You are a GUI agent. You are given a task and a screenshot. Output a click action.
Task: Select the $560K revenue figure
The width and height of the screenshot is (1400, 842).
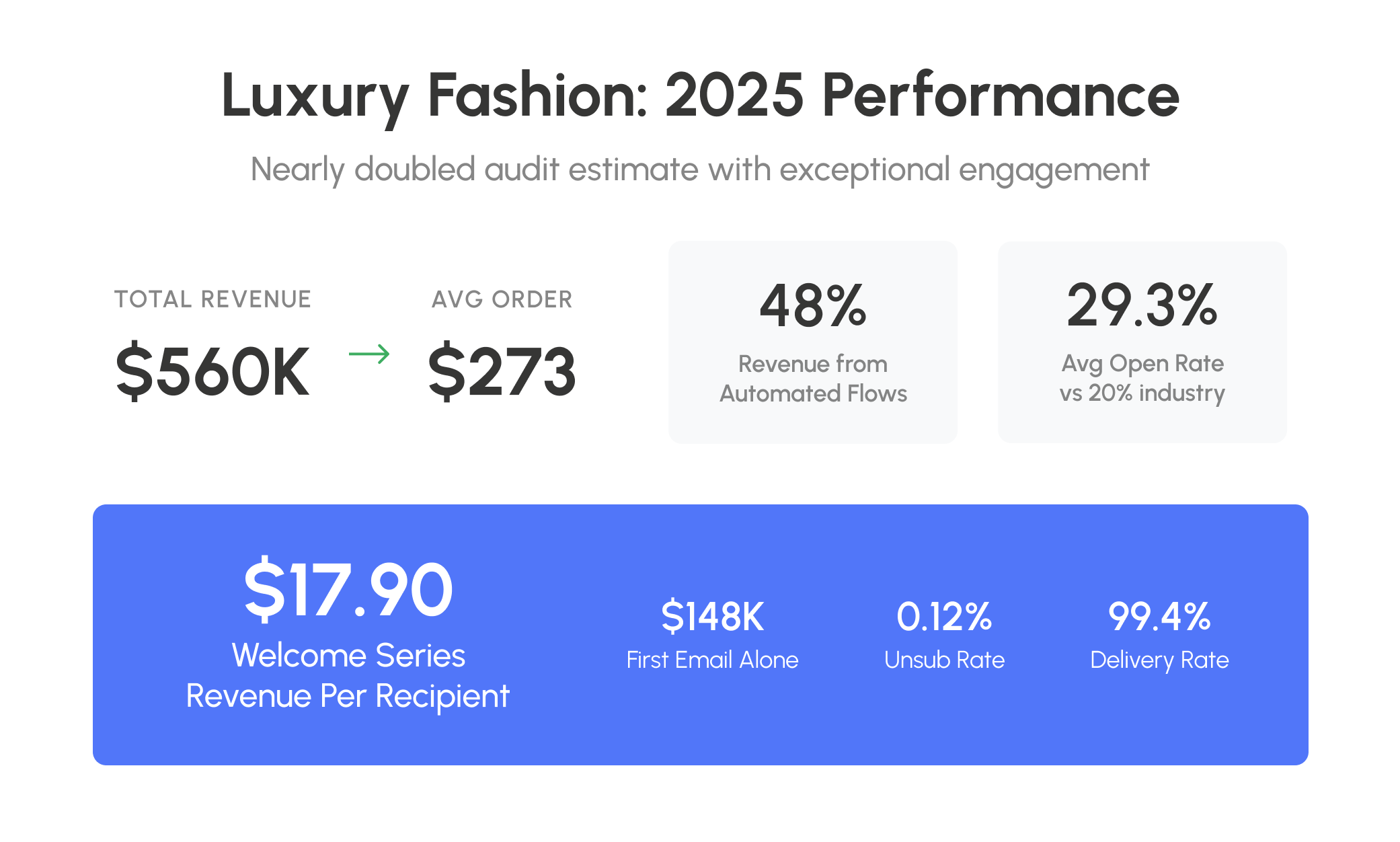tap(212, 371)
